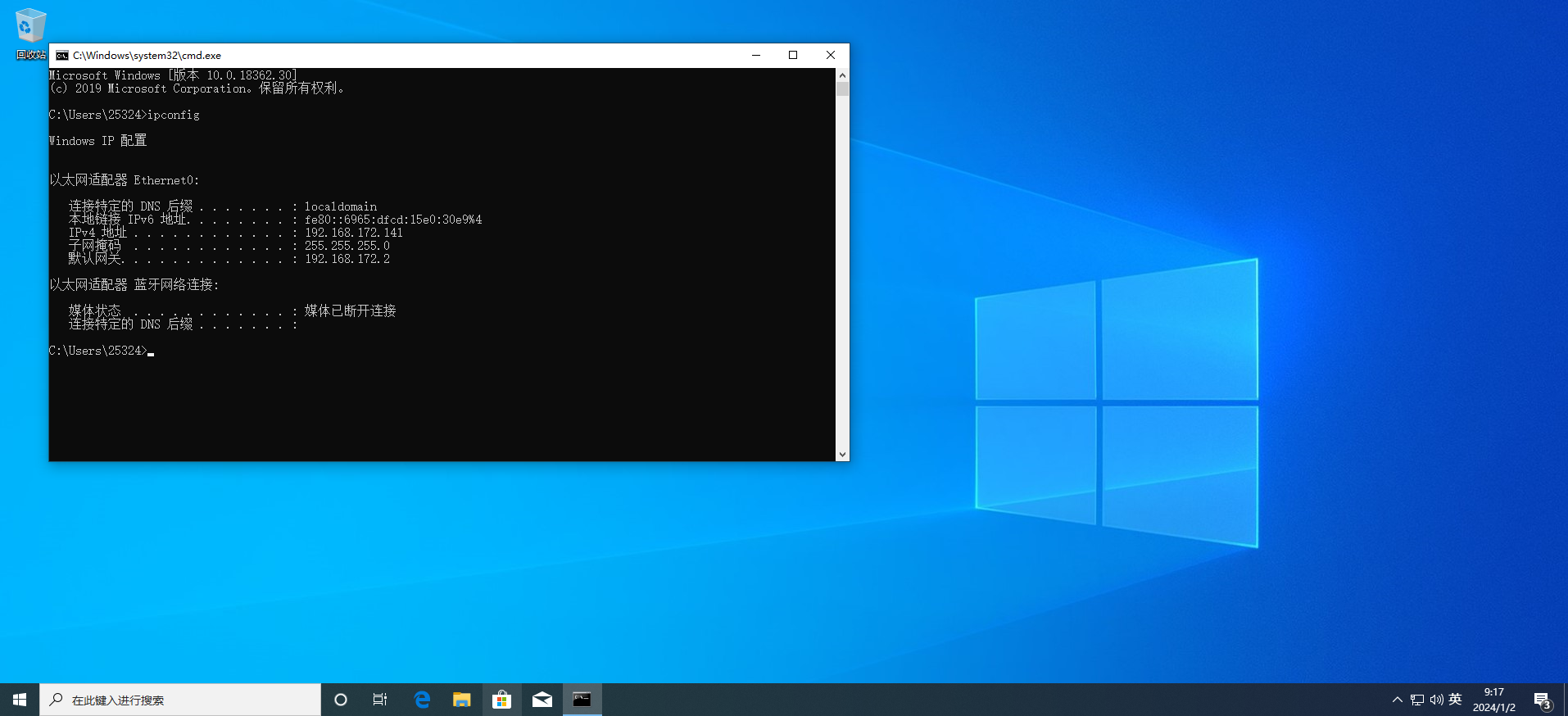Image resolution: width=1568 pixels, height=716 pixels.
Task: Click the Windows IP 配置 heading
Action: [98, 141]
